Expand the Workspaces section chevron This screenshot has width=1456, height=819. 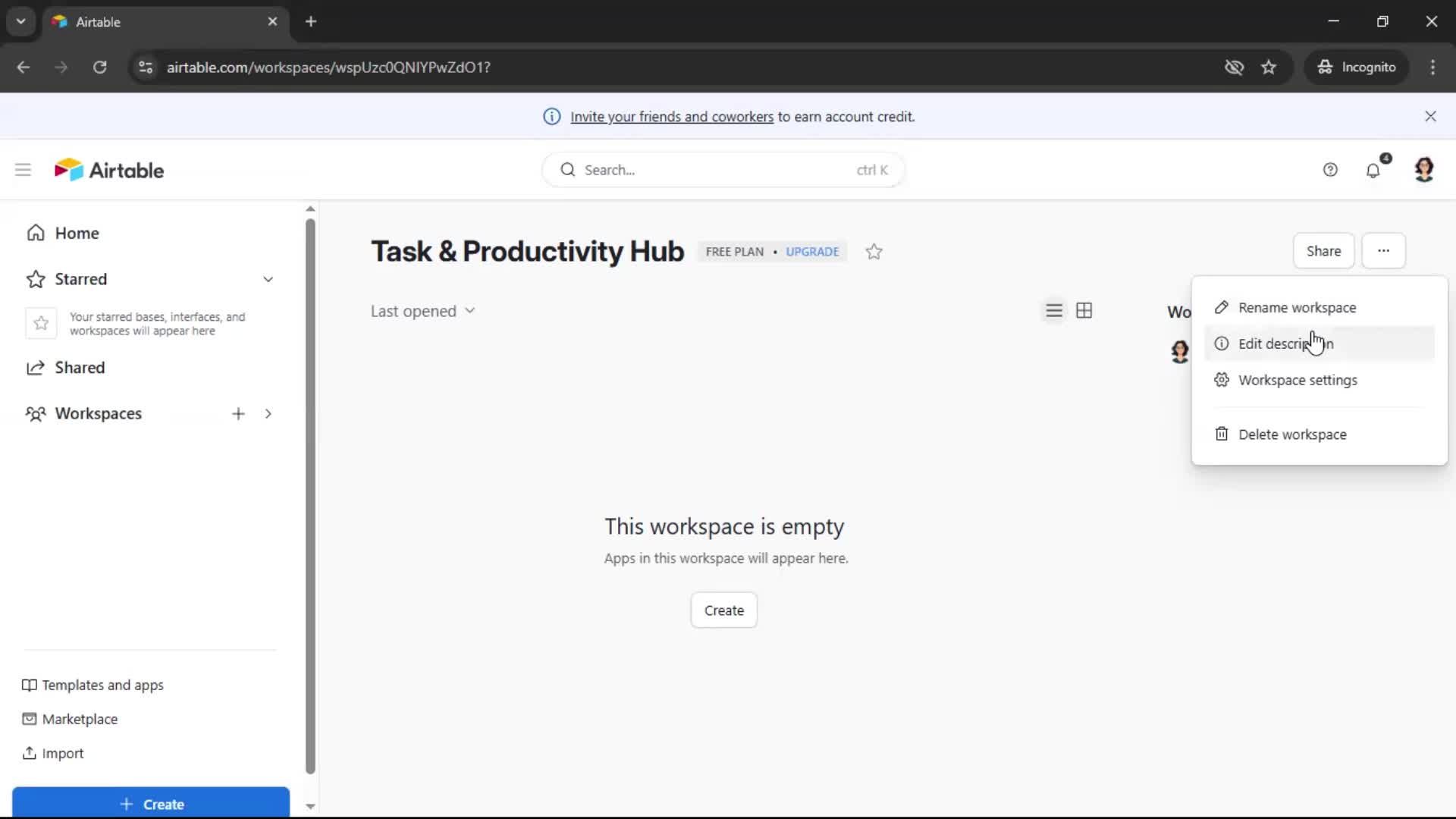(x=268, y=413)
